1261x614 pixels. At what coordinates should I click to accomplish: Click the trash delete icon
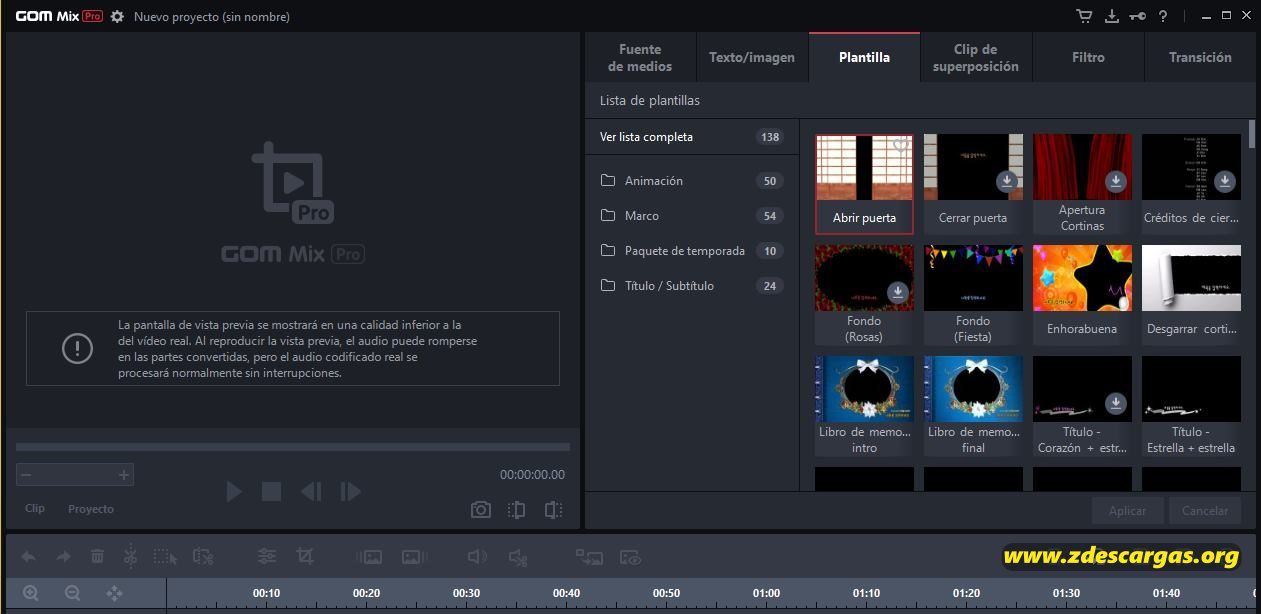point(97,557)
